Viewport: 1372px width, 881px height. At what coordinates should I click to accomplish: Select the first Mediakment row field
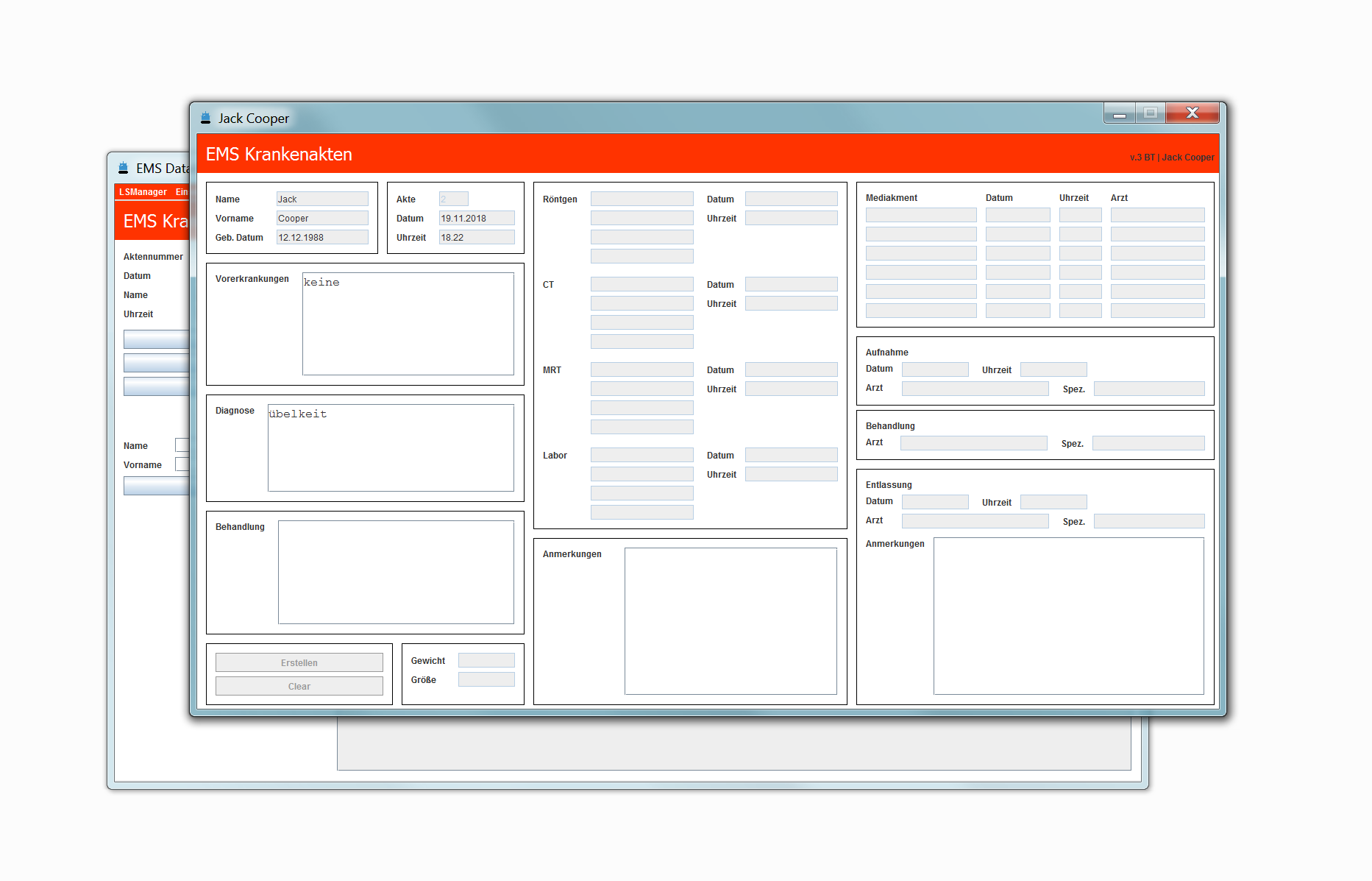coord(920,215)
